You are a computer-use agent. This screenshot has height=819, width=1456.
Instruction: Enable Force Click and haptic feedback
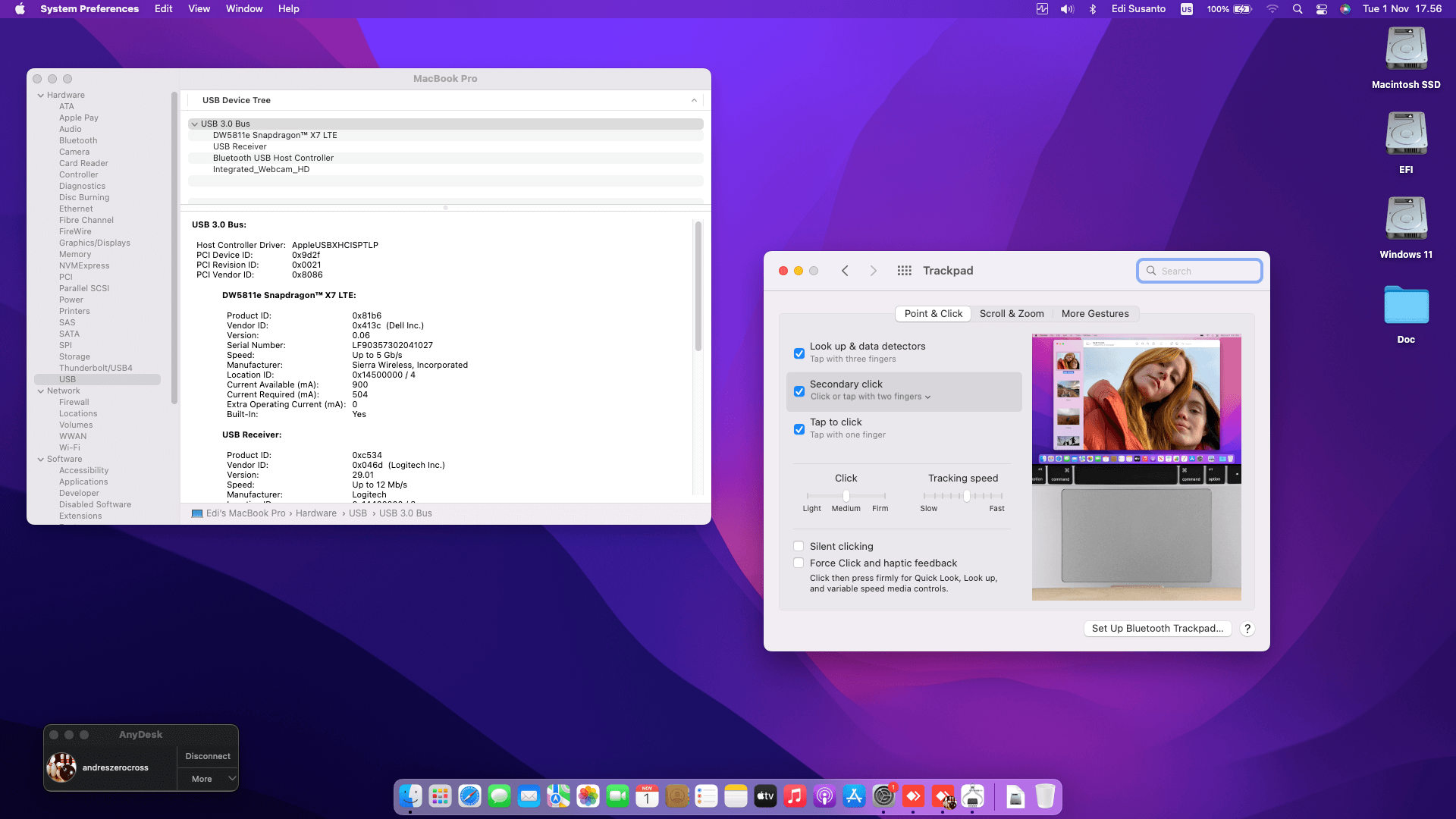pos(799,563)
